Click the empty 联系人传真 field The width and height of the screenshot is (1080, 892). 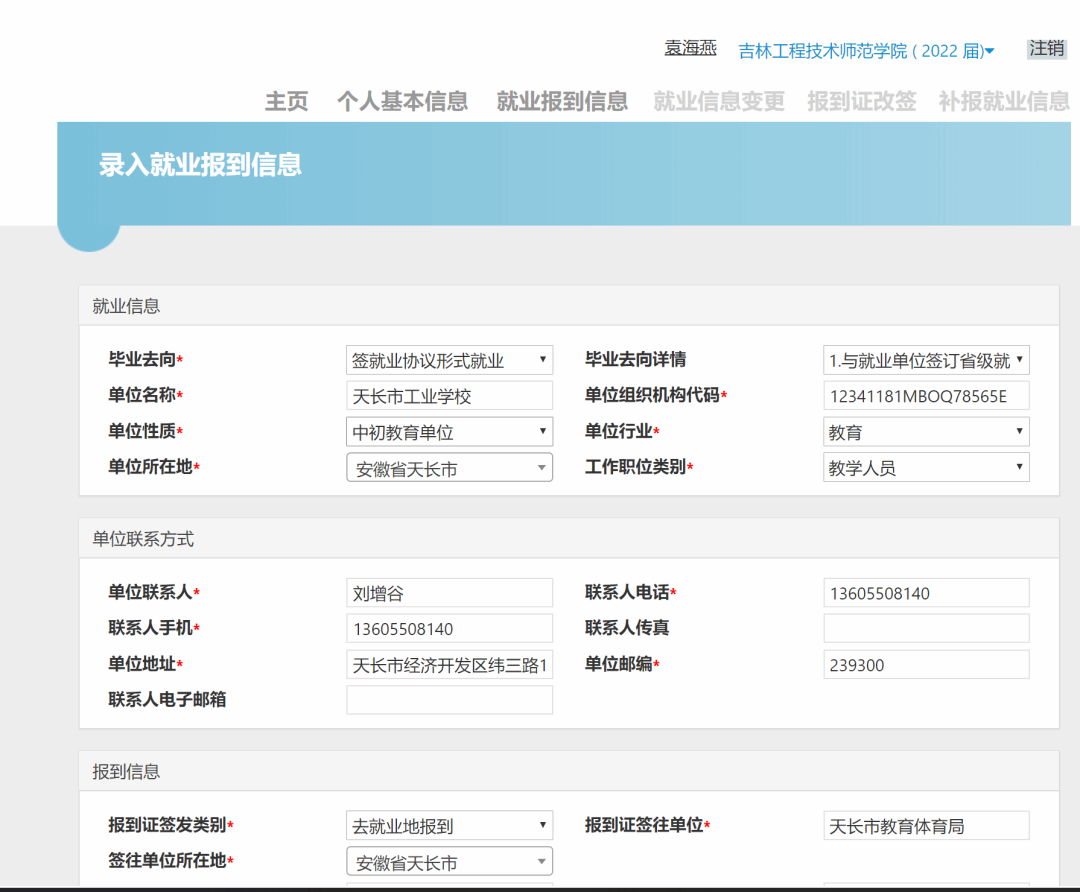pyautogui.click(x=926, y=628)
